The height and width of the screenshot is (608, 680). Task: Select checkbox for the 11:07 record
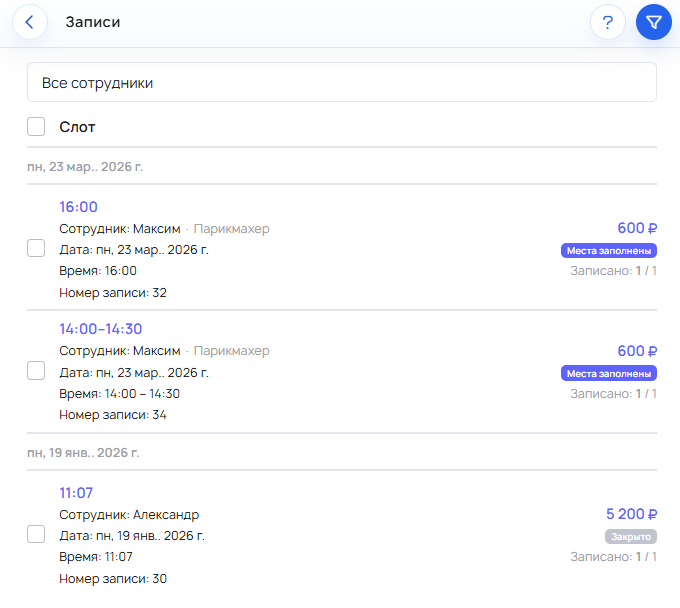point(36,534)
